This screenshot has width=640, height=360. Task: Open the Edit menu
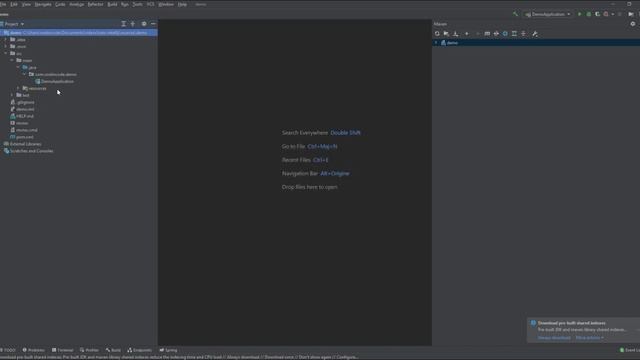[x=14, y=4]
